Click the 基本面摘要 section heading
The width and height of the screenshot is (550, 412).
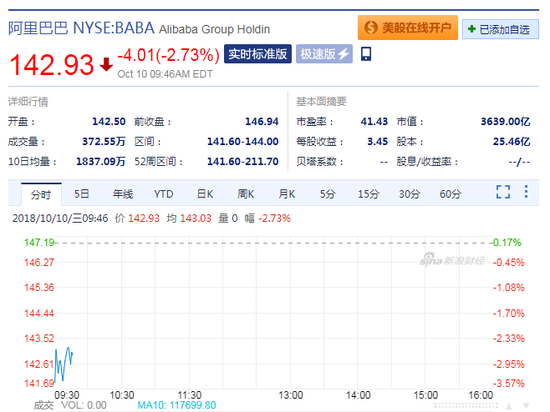pyautogui.click(x=321, y=101)
